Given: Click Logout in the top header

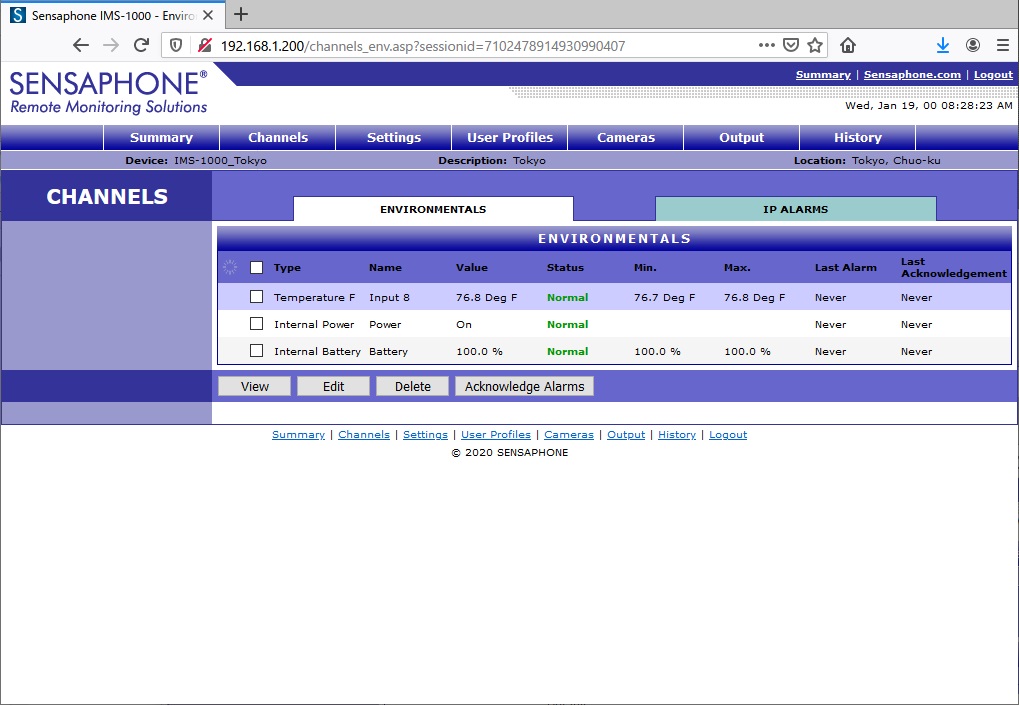Looking at the screenshot, I should pyautogui.click(x=993, y=75).
